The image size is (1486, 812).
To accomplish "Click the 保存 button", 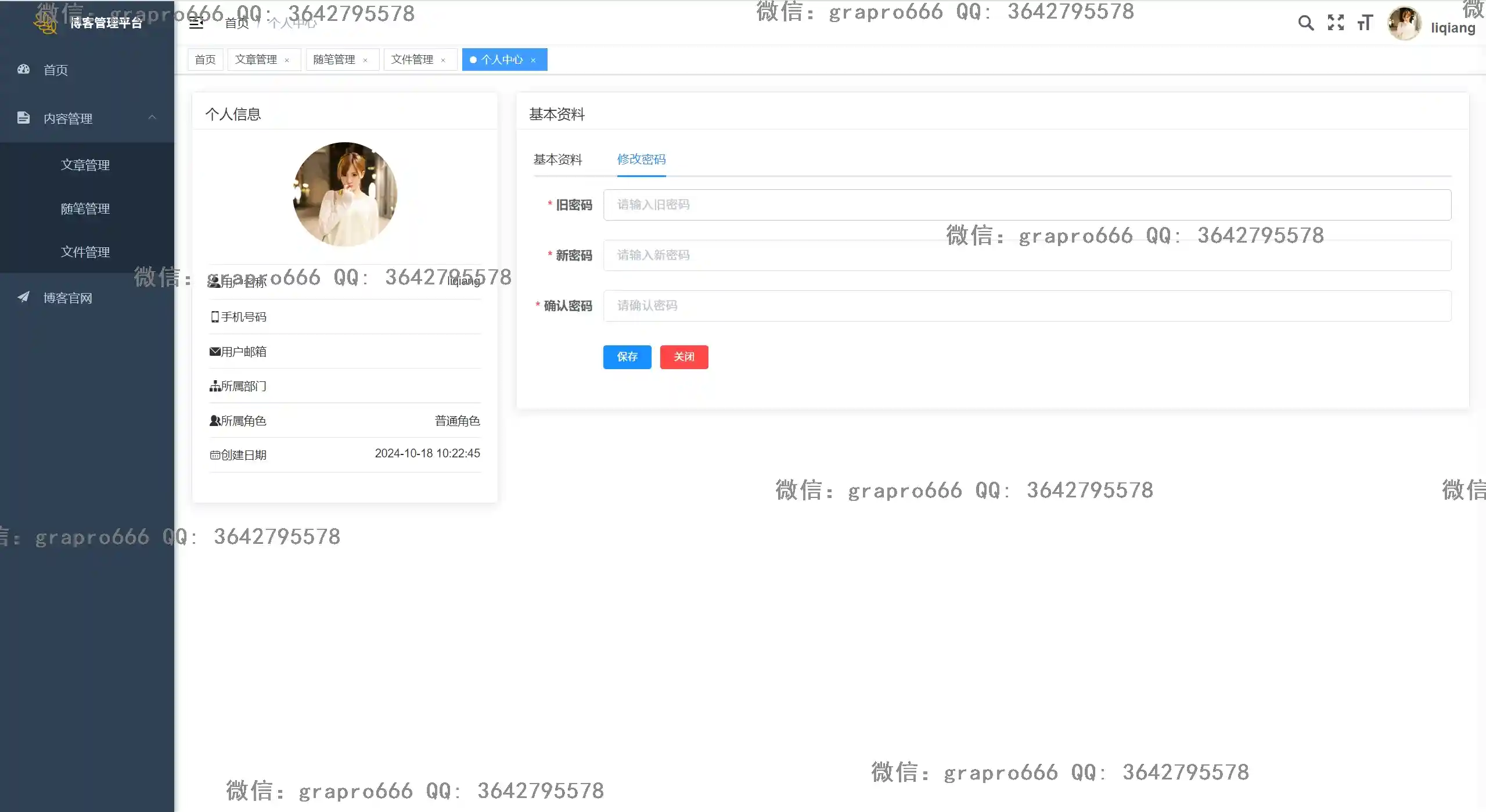I will pyautogui.click(x=627, y=357).
